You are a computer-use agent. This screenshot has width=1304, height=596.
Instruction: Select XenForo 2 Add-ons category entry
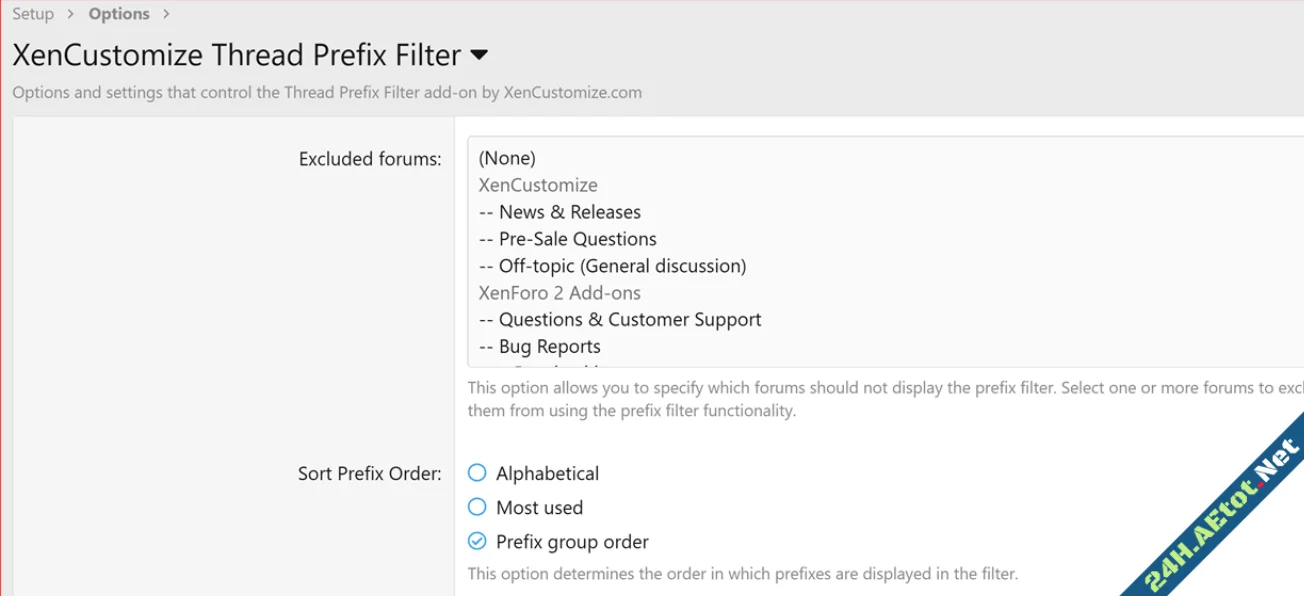tap(559, 293)
